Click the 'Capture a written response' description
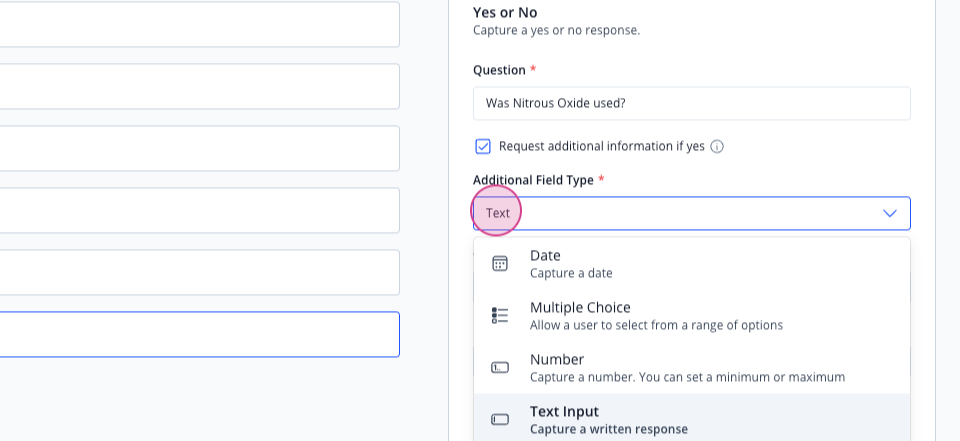Screen dimensions: 960x441 coord(609,429)
